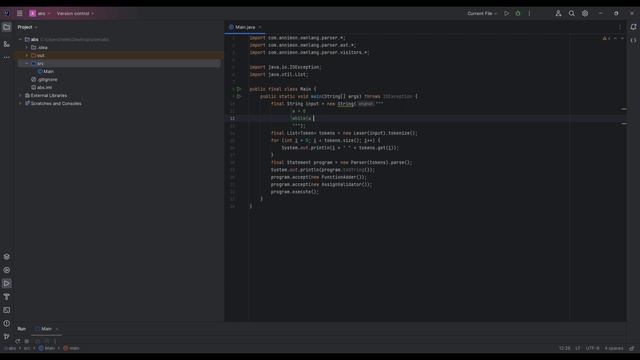
Task: Switch to the Main.java editor tab
Action: click(x=245, y=27)
